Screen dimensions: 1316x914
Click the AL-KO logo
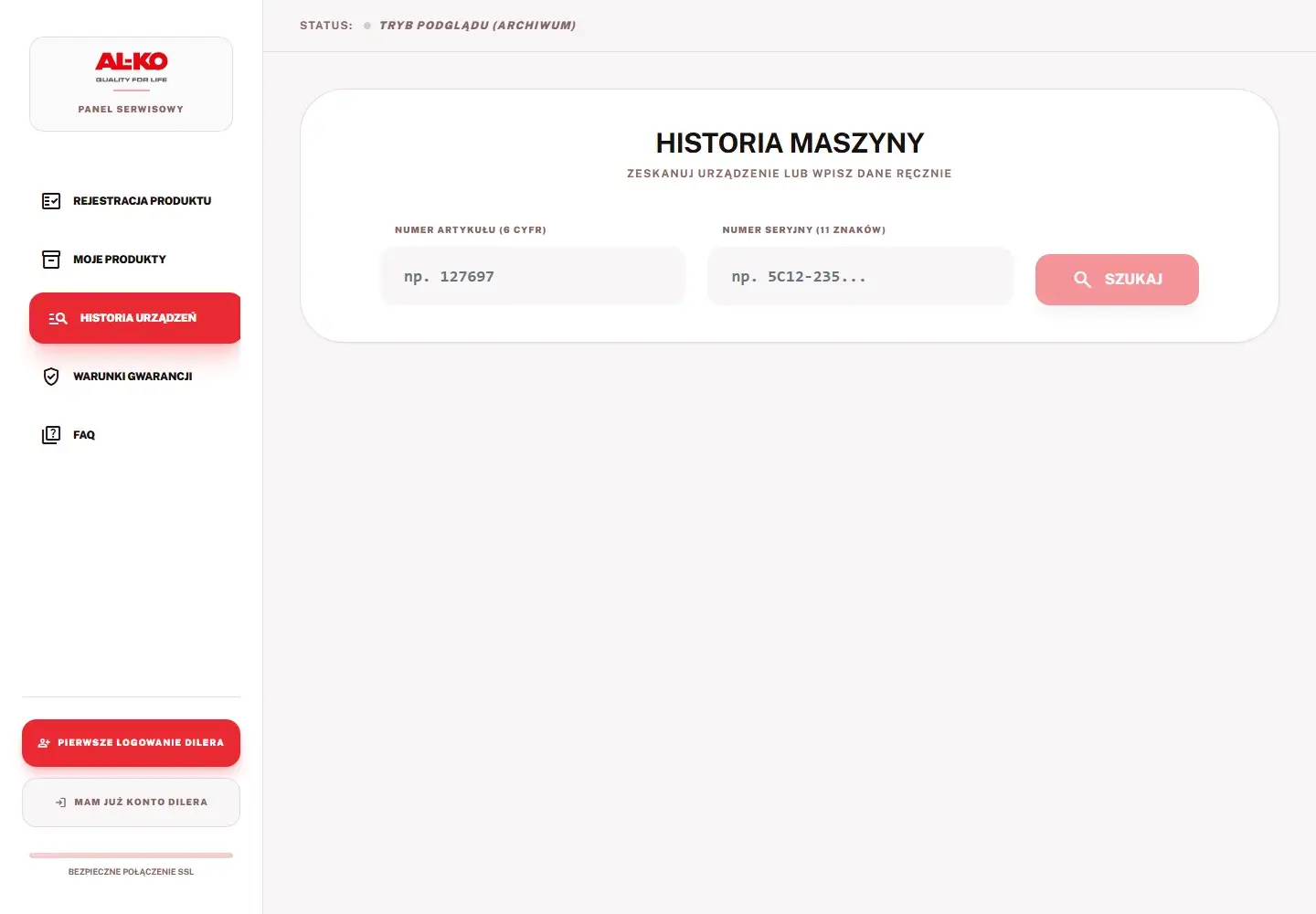point(132,66)
